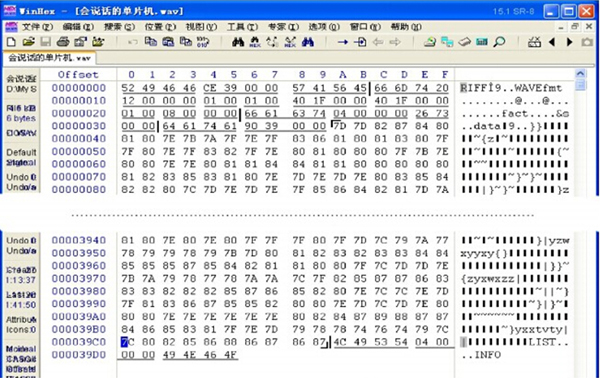Open RAM editor memory chip icon
This screenshot has width=600, height=378.
point(465,42)
